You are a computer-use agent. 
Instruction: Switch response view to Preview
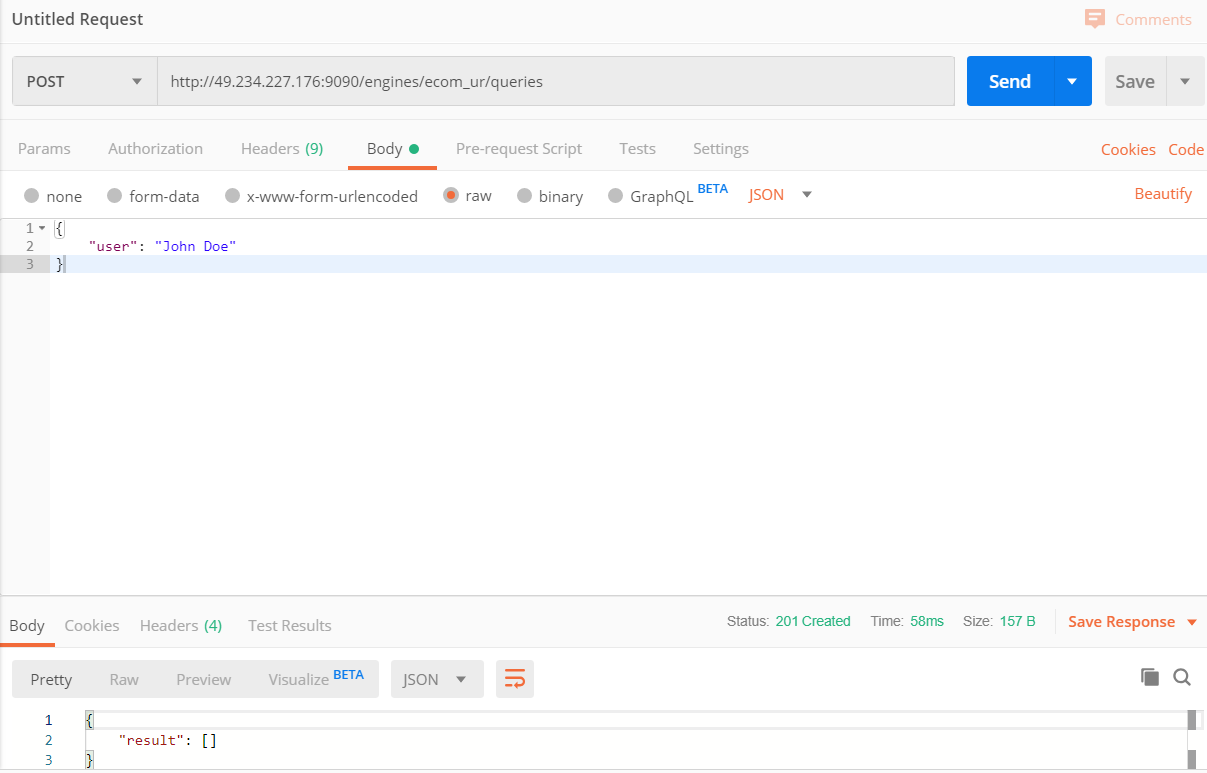(204, 679)
